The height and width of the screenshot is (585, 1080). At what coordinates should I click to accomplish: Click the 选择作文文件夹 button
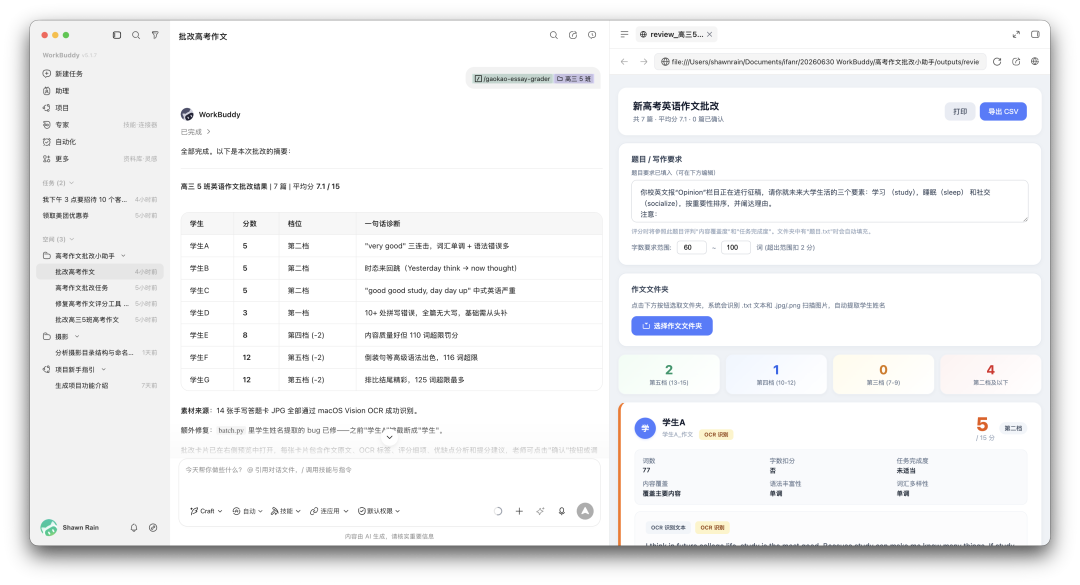coord(672,326)
